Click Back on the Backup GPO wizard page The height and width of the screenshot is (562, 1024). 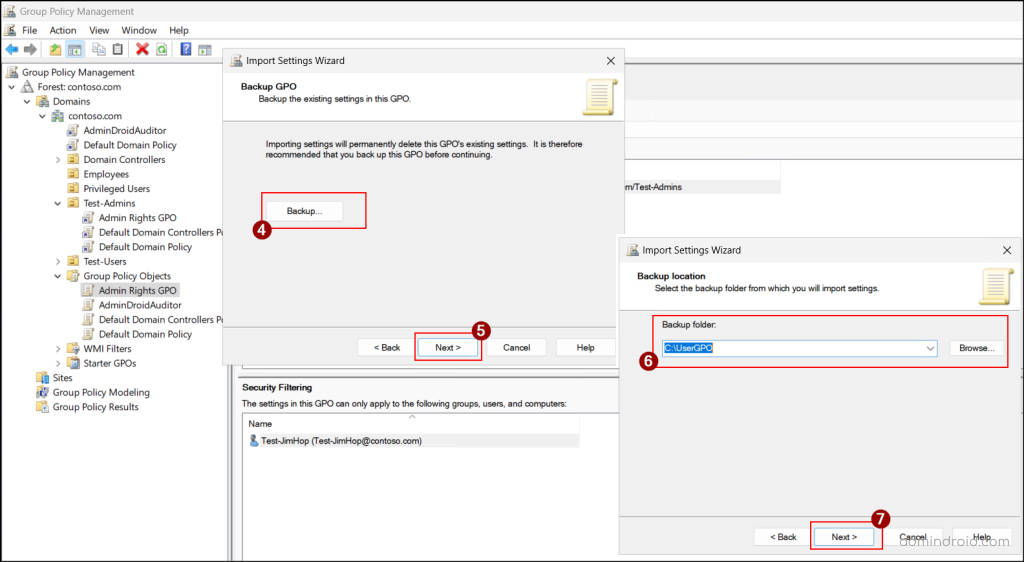point(387,347)
